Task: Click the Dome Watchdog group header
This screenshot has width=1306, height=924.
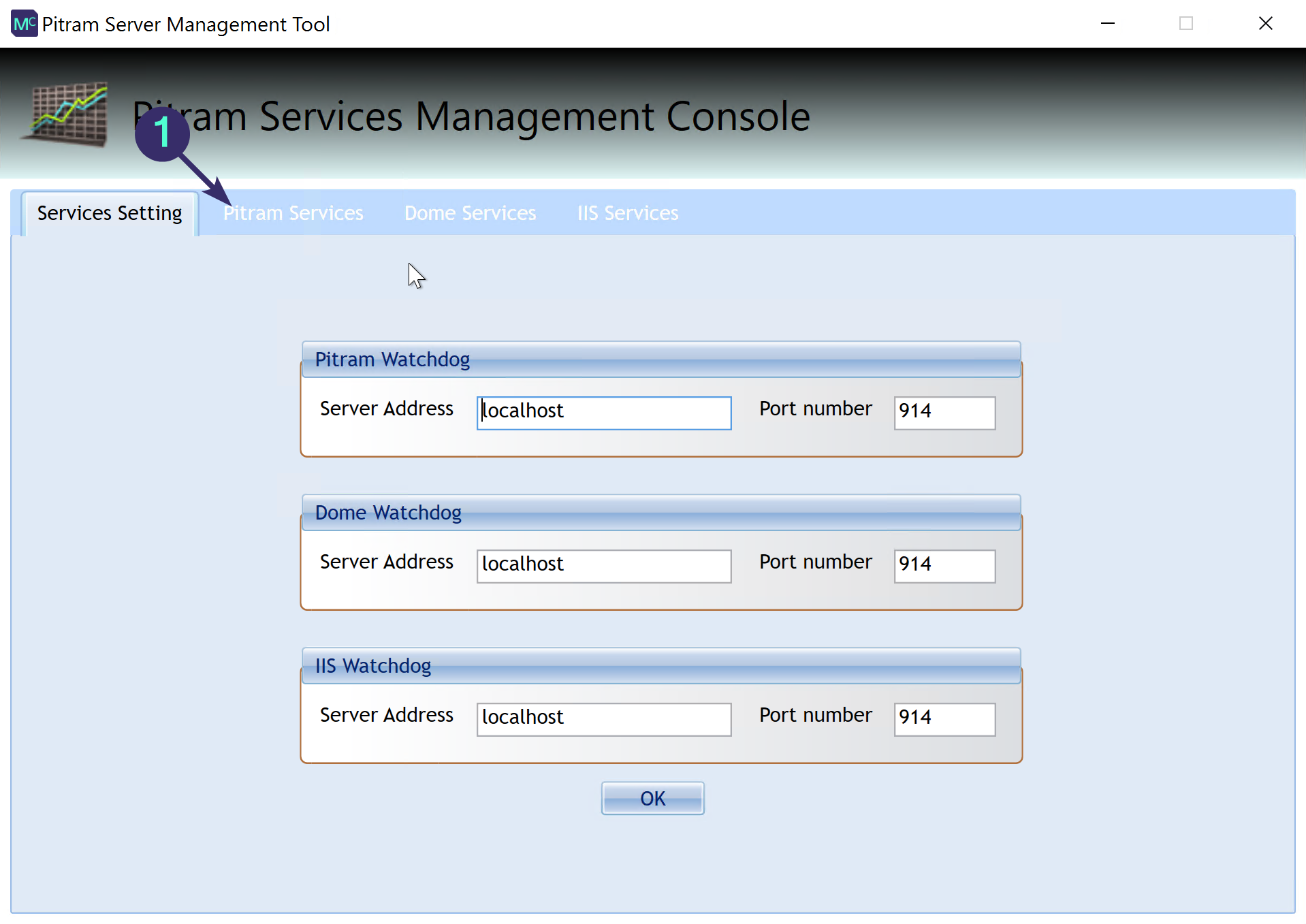Action: (x=660, y=513)
